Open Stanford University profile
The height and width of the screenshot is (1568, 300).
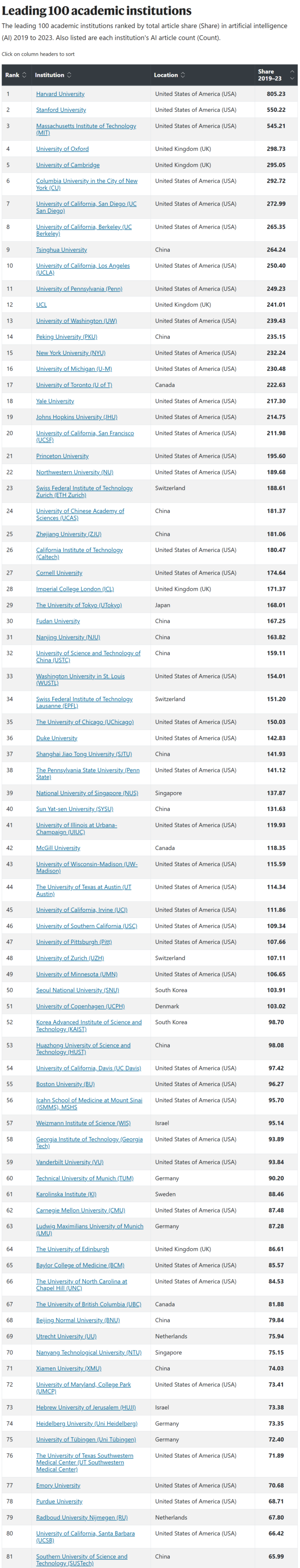click(x=61, y=110)
